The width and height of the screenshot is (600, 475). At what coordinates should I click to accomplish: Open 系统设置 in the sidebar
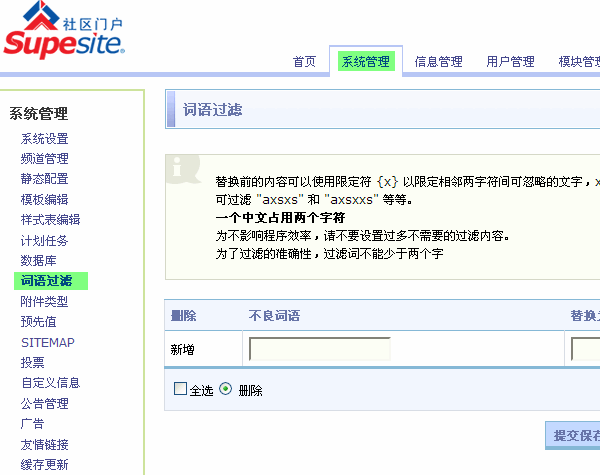coord(45,139)
